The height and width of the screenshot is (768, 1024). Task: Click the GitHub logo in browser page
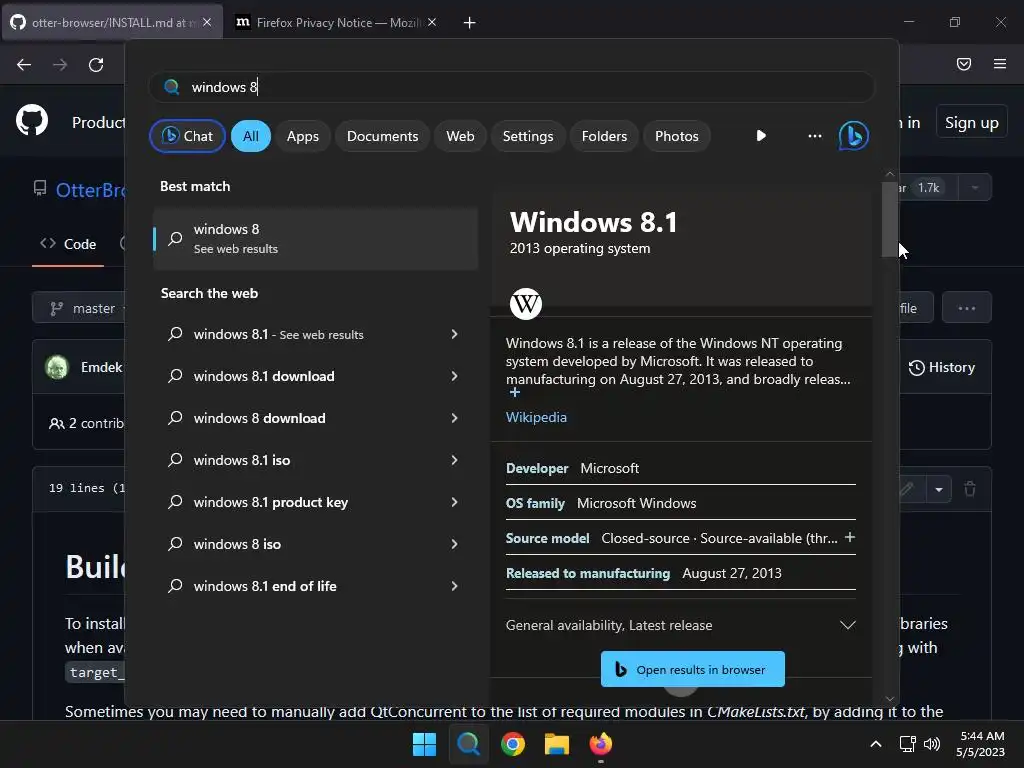[32, 120]
